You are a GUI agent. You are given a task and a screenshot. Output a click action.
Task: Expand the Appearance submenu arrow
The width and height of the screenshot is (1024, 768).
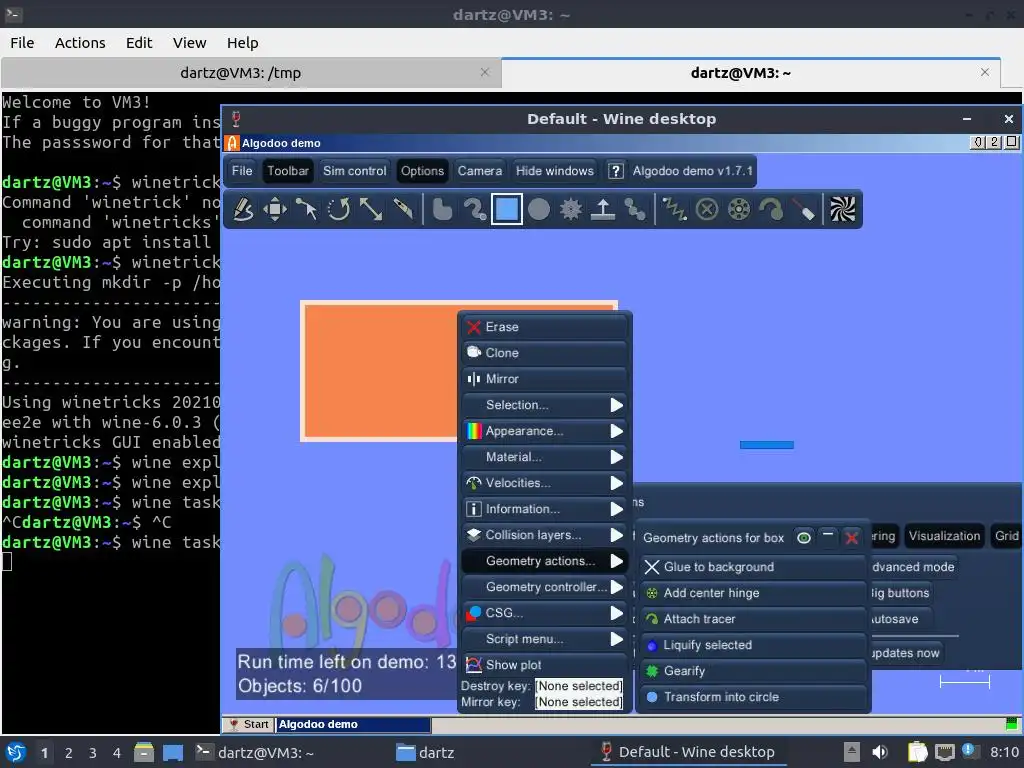(x=616, y=431)
